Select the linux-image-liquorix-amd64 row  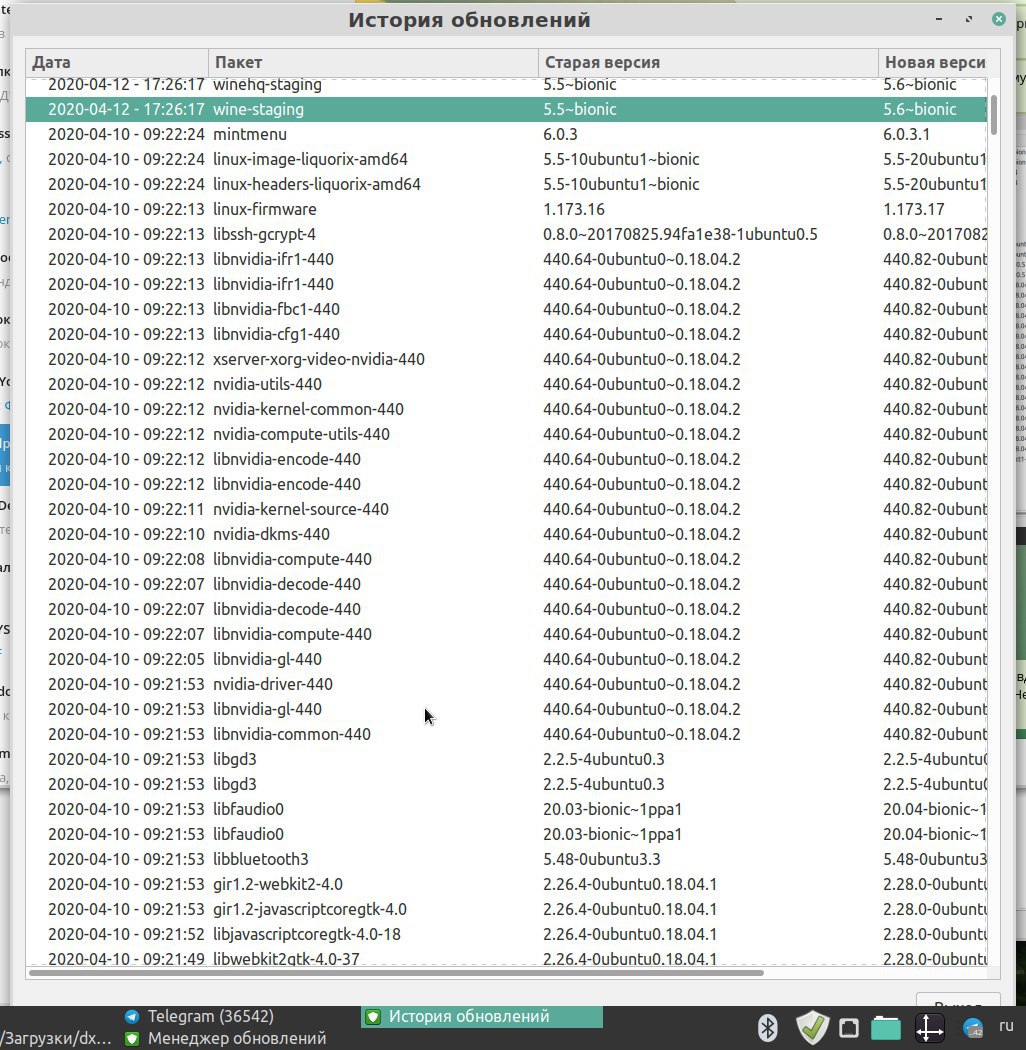tap(506, 159)
